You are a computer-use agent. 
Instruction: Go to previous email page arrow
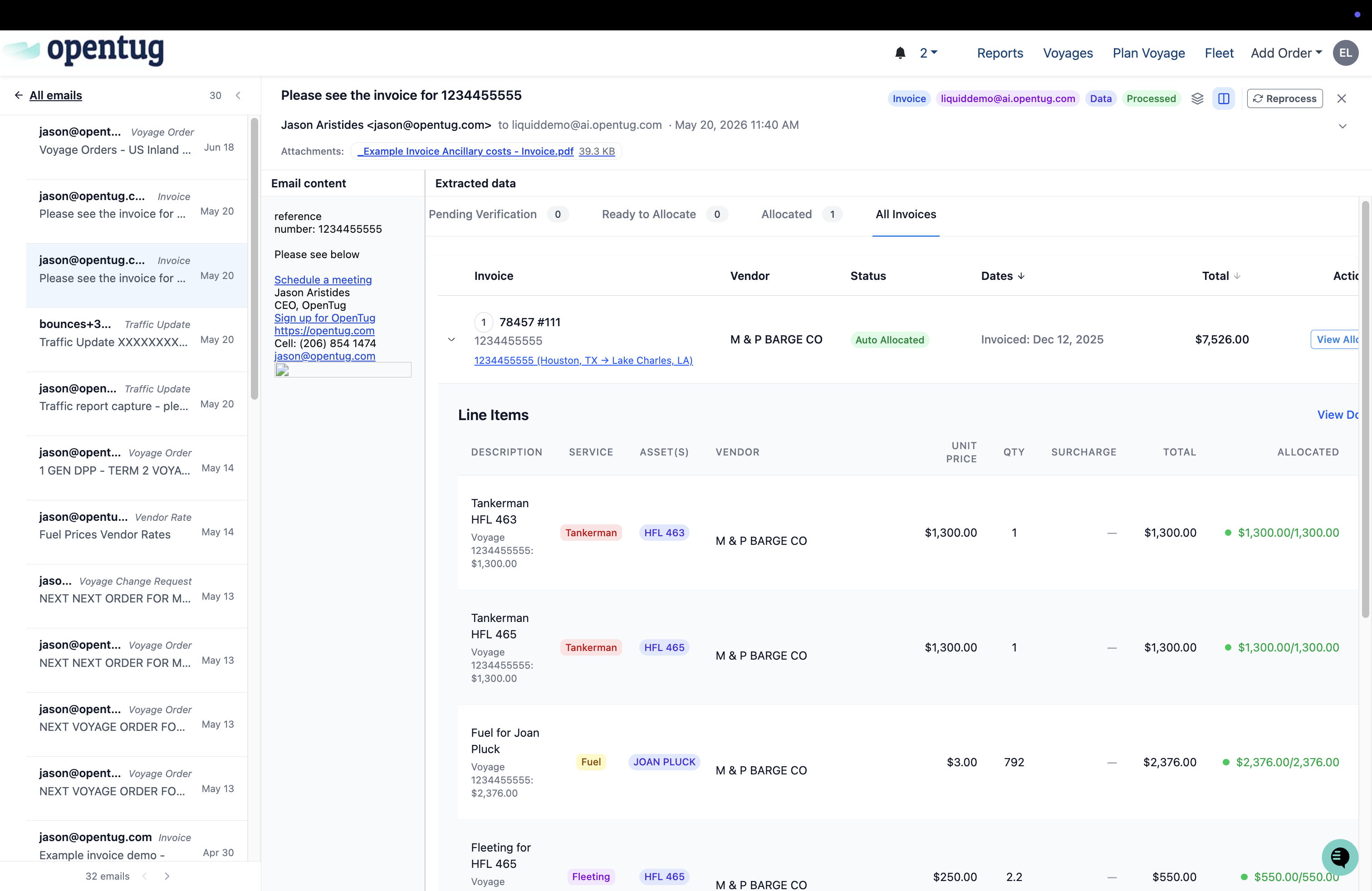[145, 876]
